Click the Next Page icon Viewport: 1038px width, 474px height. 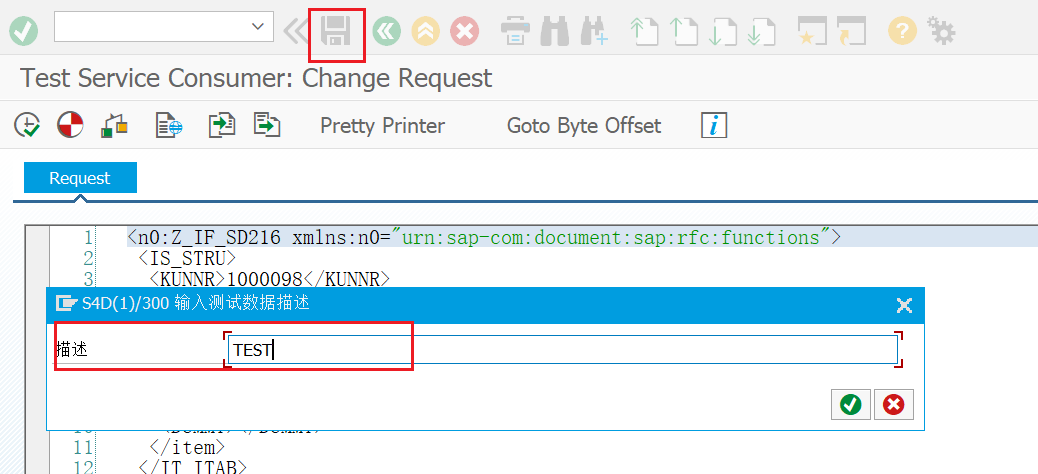722,31
